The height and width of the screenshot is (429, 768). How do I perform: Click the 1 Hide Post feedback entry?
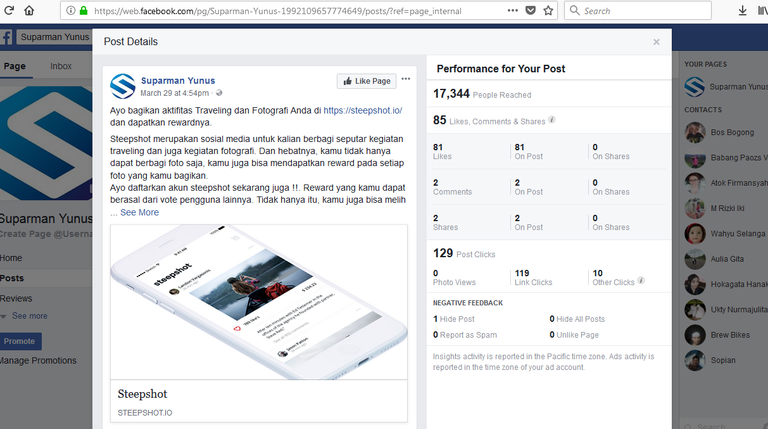click(454, 319)
